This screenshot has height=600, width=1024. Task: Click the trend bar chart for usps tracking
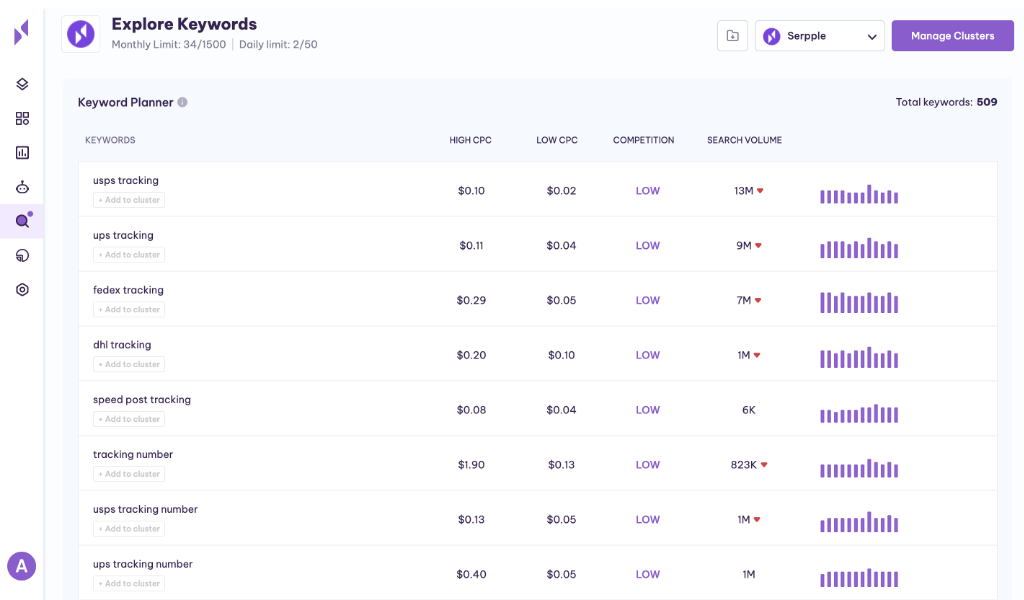859,194
